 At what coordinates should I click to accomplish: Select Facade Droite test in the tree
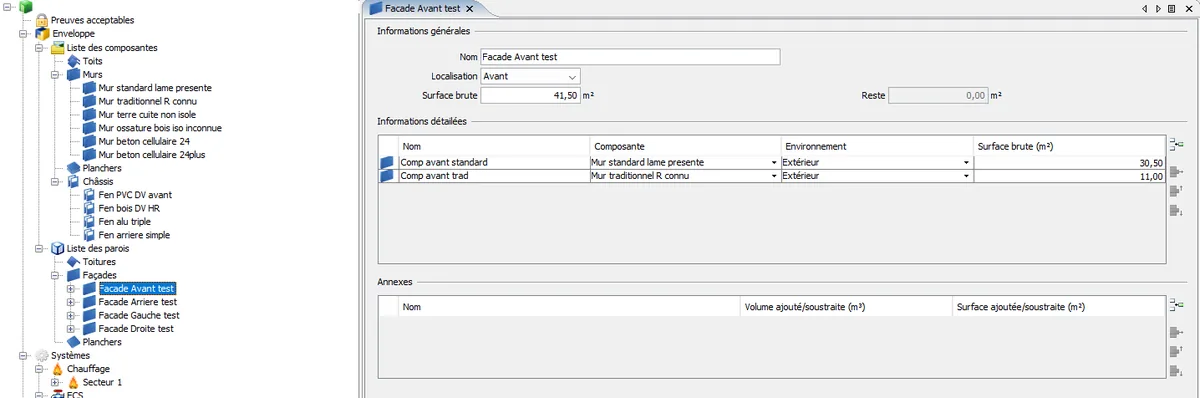tap(136, 328)
